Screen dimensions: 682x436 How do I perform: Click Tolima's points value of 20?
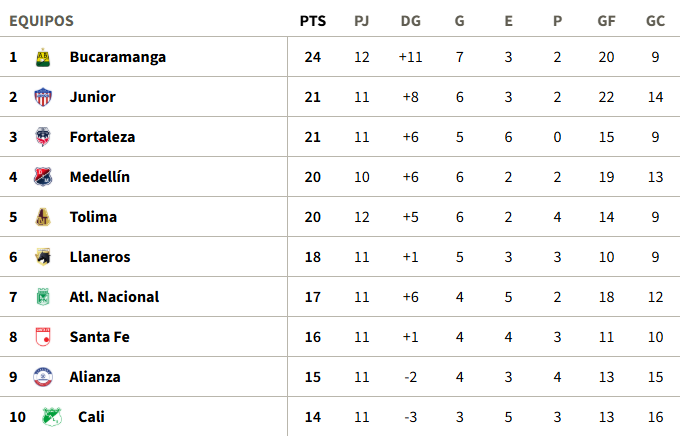(x=312, y=217)
